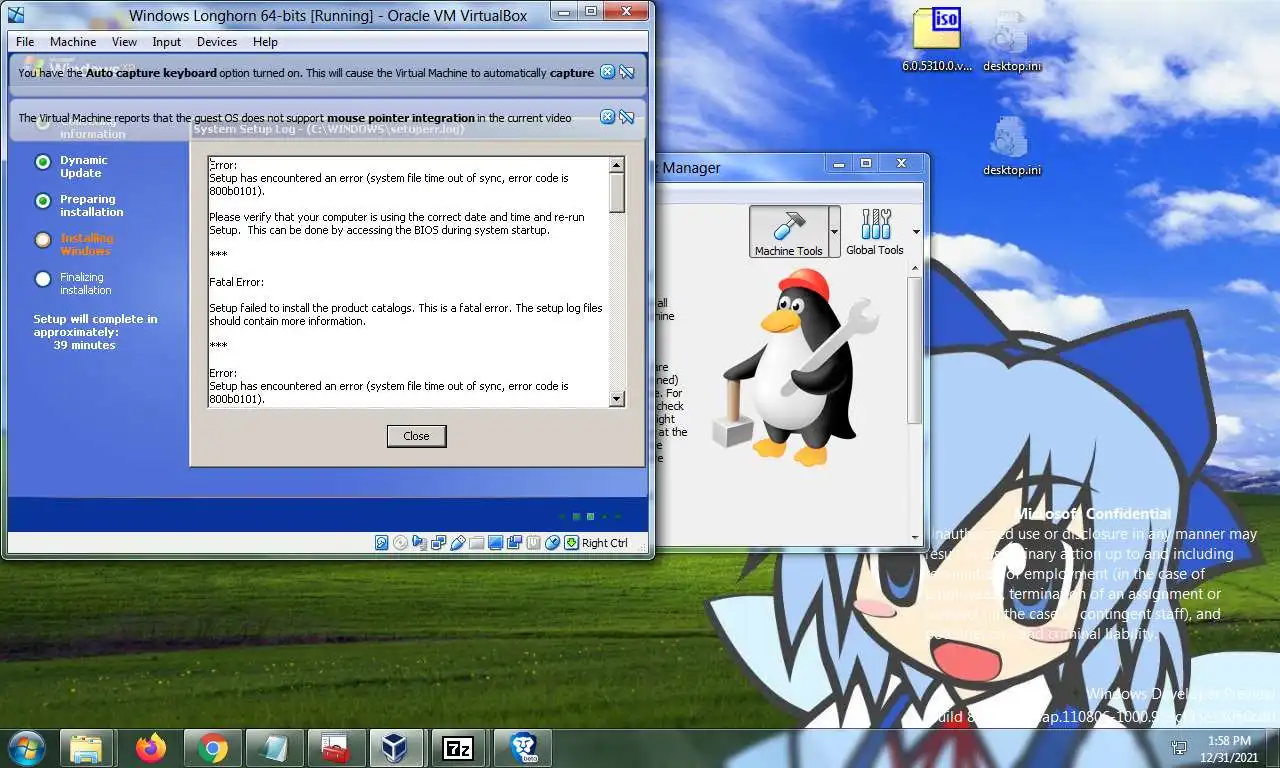1280x768 pixels.
Task: Expand the Global Tools dropdown arrow
Action: click(916, 232)
